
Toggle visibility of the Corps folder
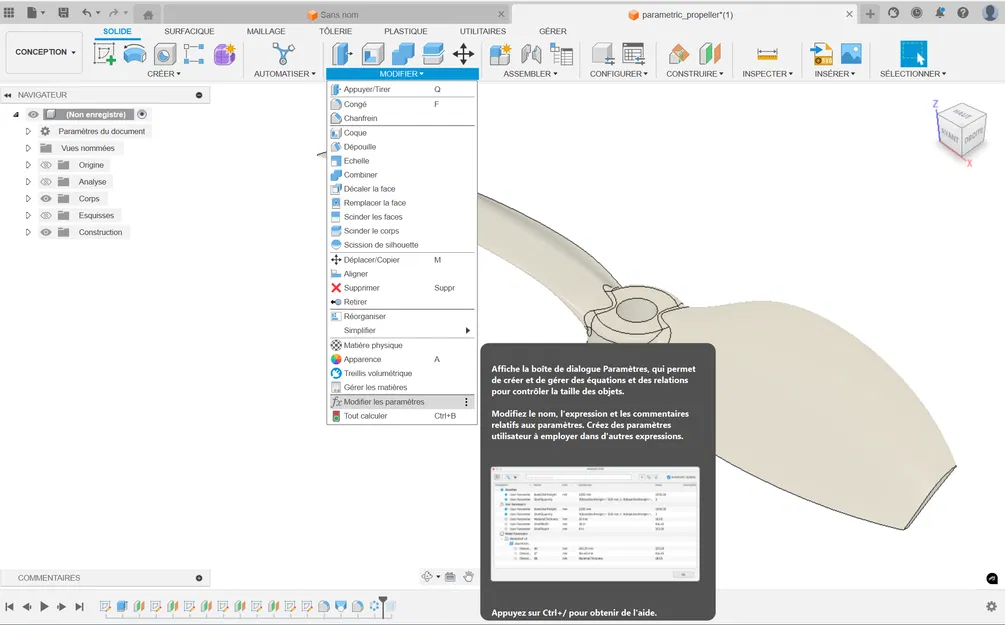click(x=46, y=198)
